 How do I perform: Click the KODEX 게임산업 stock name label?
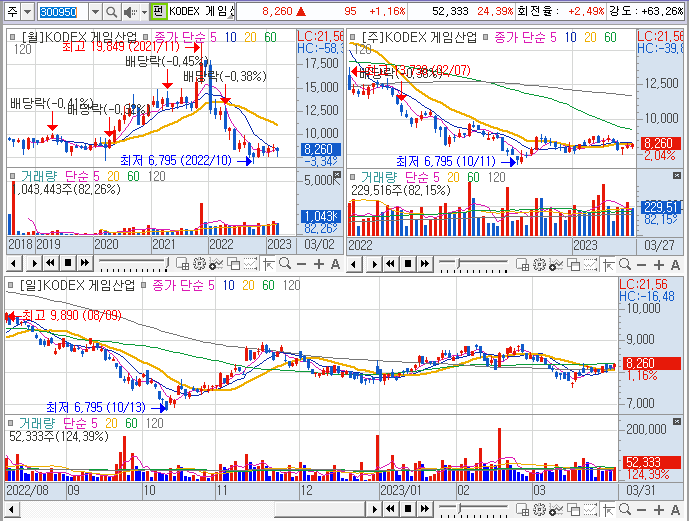pyautogui.click(x=201, y=11)
